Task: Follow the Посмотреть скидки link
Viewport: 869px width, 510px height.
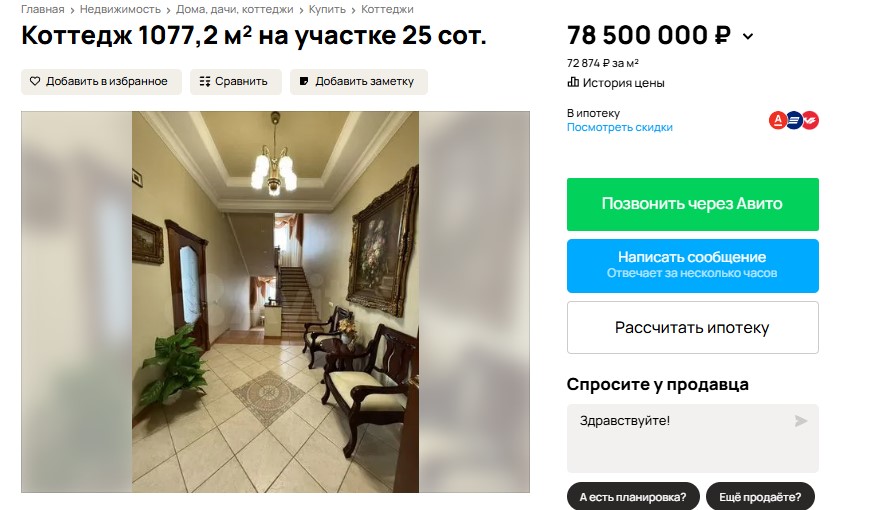Action: click(x=620, y=128)
